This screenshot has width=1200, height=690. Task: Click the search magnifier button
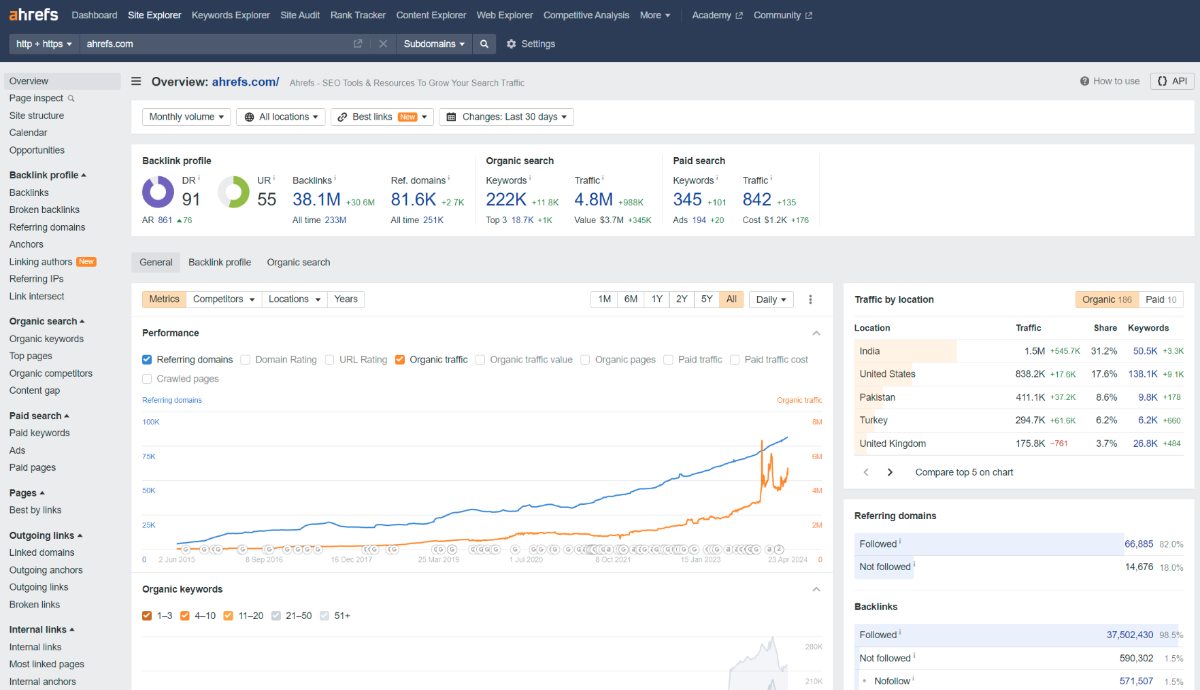pyautogui.click(x=484, y=44)
